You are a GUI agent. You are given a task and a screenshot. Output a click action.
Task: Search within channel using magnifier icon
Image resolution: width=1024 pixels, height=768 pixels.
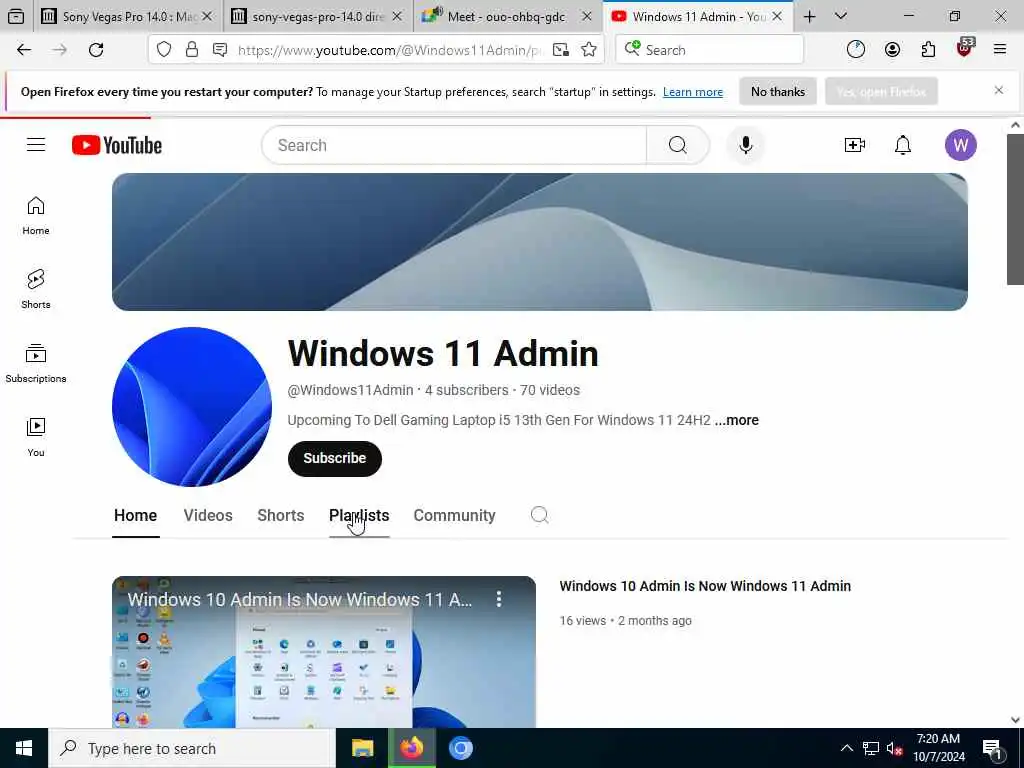coord(539,515)
